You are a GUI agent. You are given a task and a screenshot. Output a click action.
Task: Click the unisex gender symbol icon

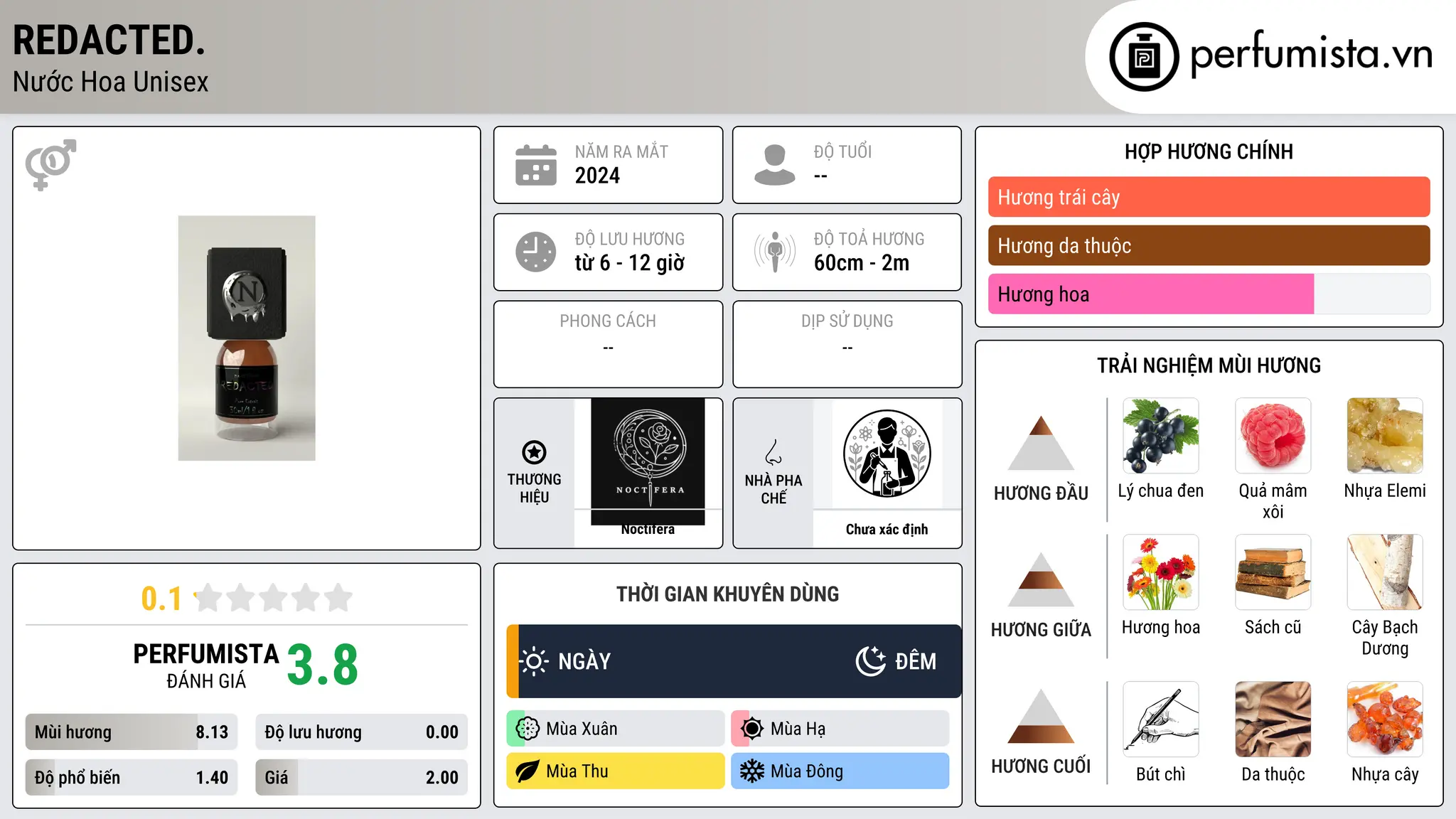click(x=50, y=164)
